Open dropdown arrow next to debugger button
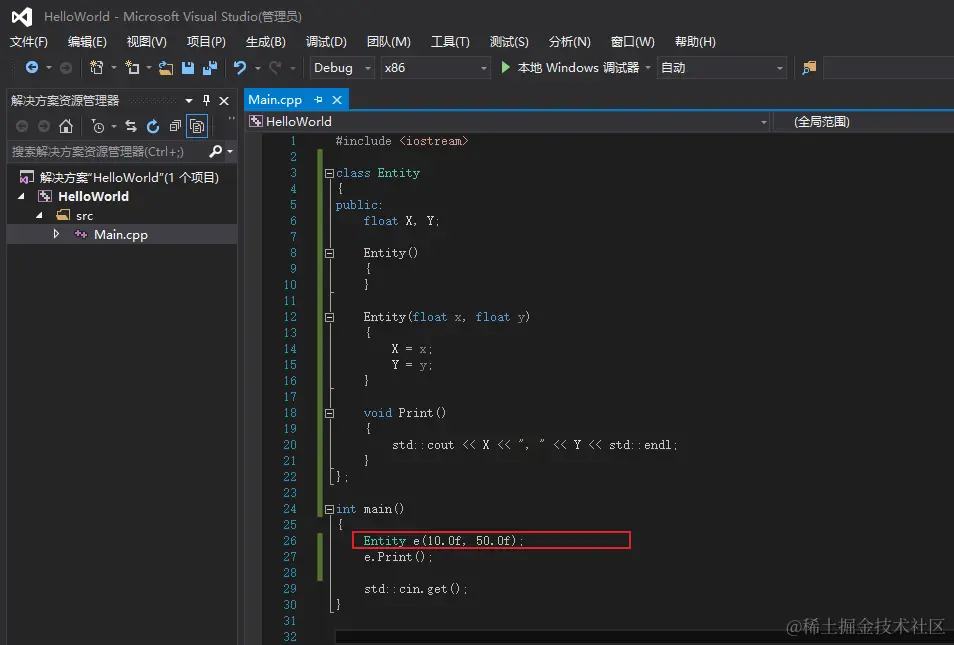Viewport: 954px width, 645px height. click(x=648, y=68)
